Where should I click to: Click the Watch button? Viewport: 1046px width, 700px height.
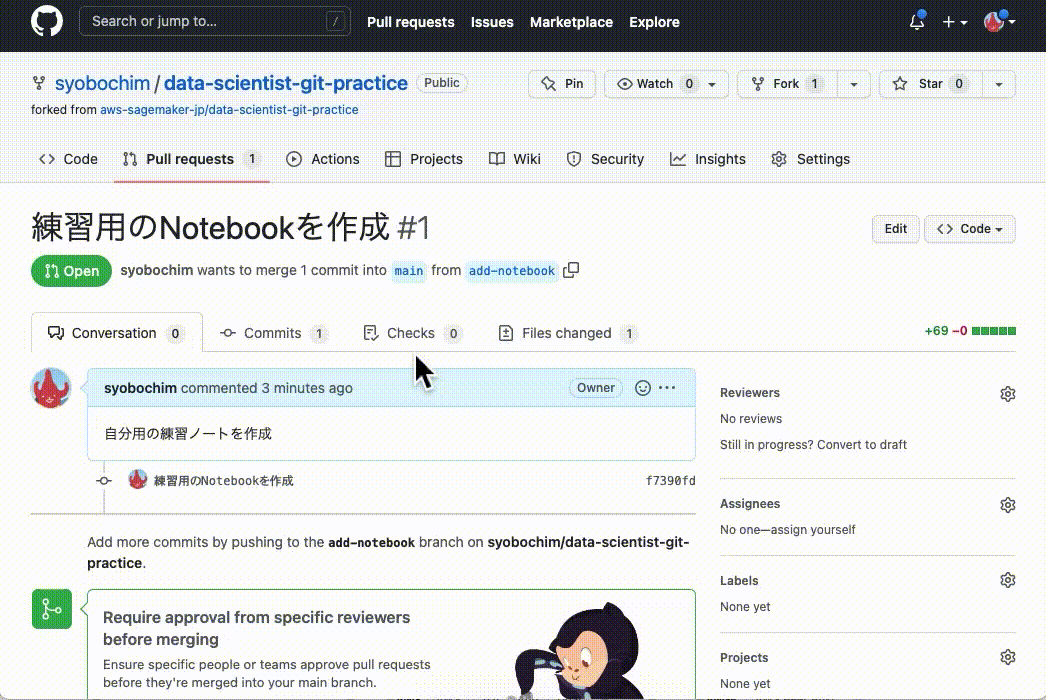pyautogui.click(x=654, y=84)
